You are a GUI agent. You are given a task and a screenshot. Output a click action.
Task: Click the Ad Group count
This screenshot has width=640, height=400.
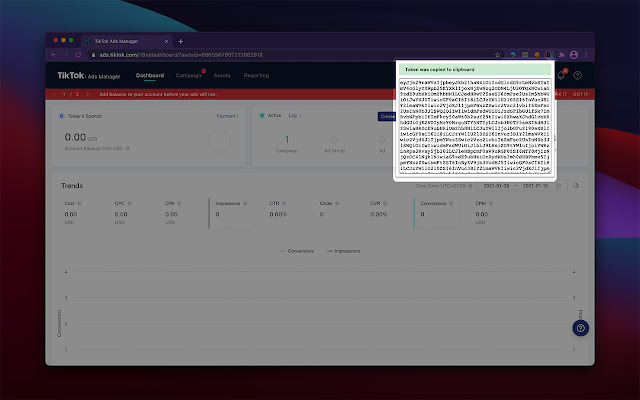[x=334, y=140]
